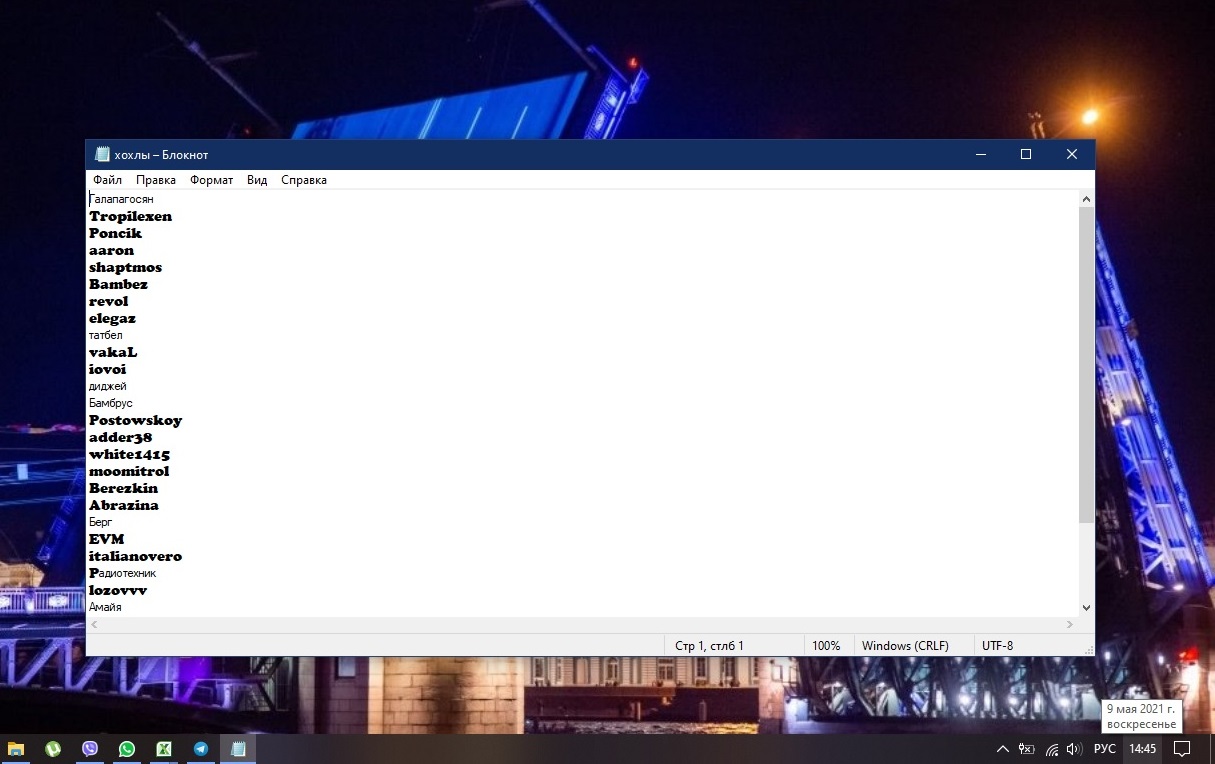Open Excel from the taskbar
The height and width of the screenshot is (764, 1215).
164,749
